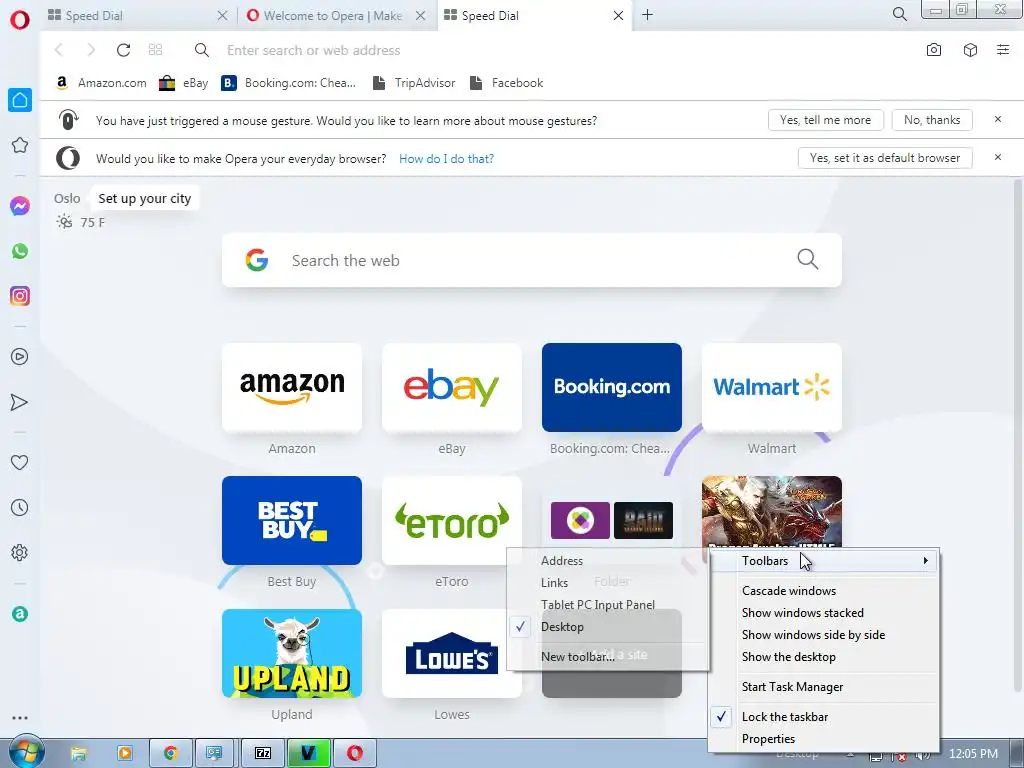
Task: Open the TripAdvisor bookmark
Action: click(x=413, y=83)
